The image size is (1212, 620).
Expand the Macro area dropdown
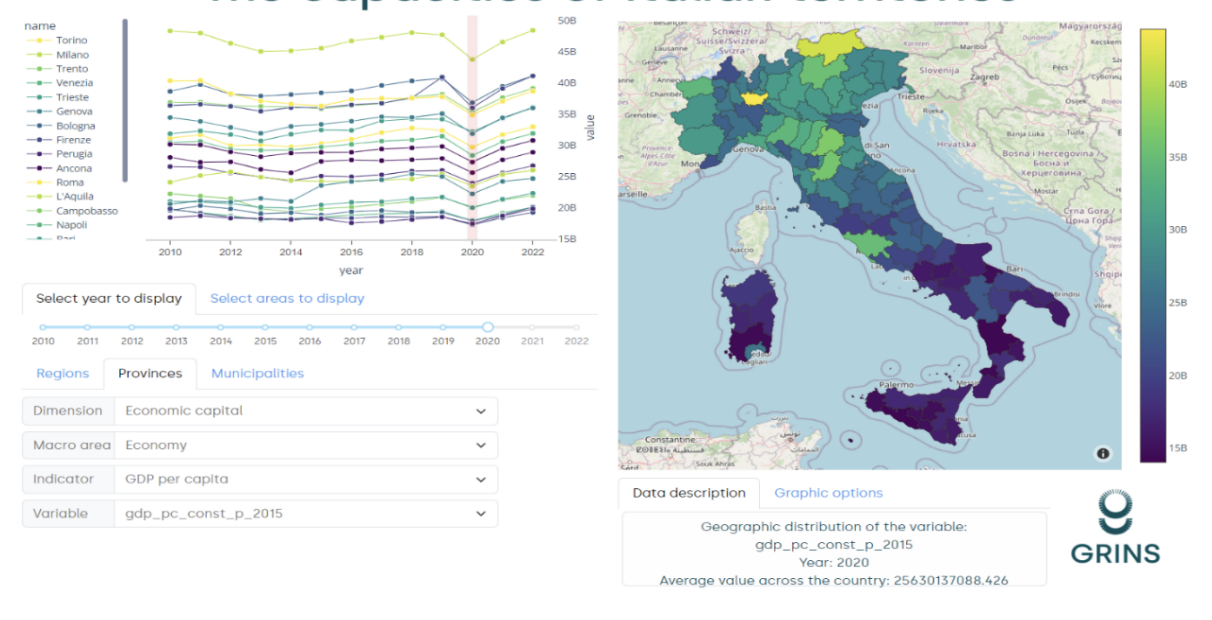click(305, 445)
